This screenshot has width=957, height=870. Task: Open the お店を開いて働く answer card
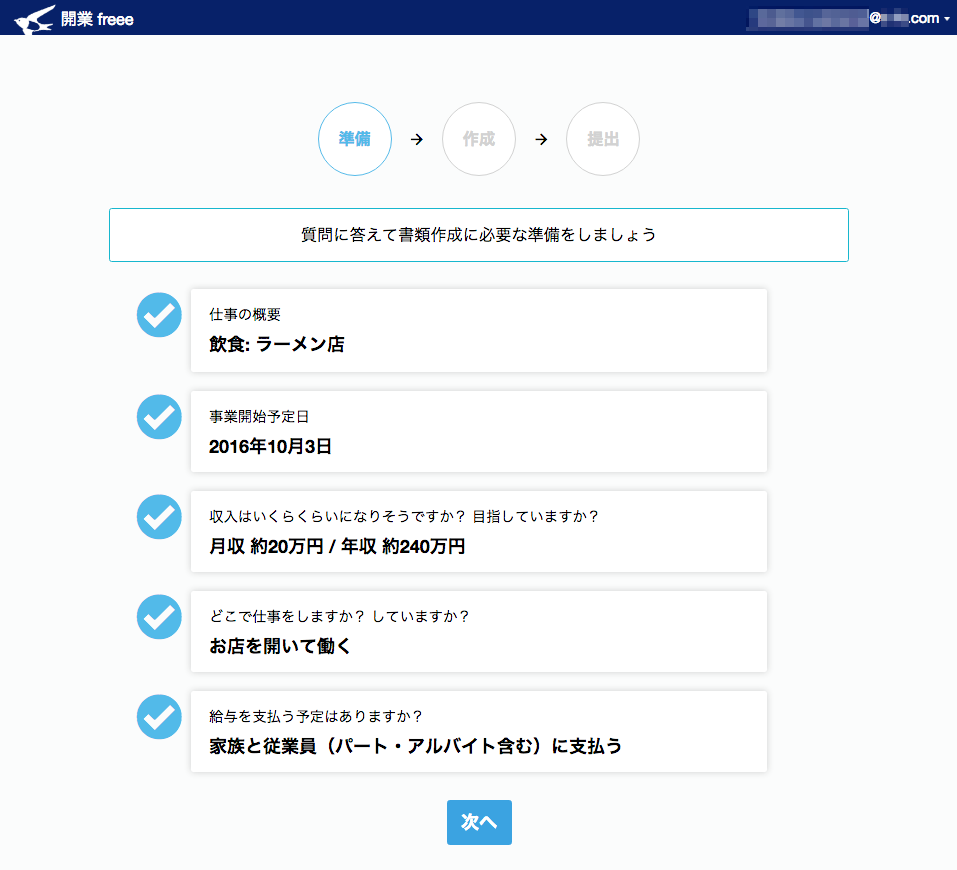pyautogui.click(x=478, y=631)
